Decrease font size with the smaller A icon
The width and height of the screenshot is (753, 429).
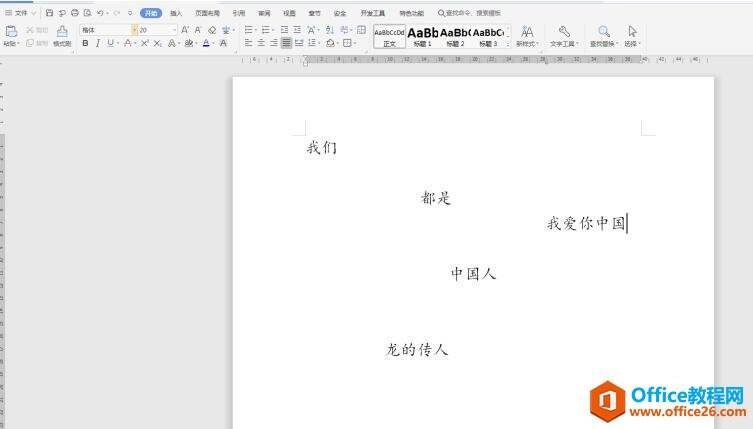(x=197, y=30)
